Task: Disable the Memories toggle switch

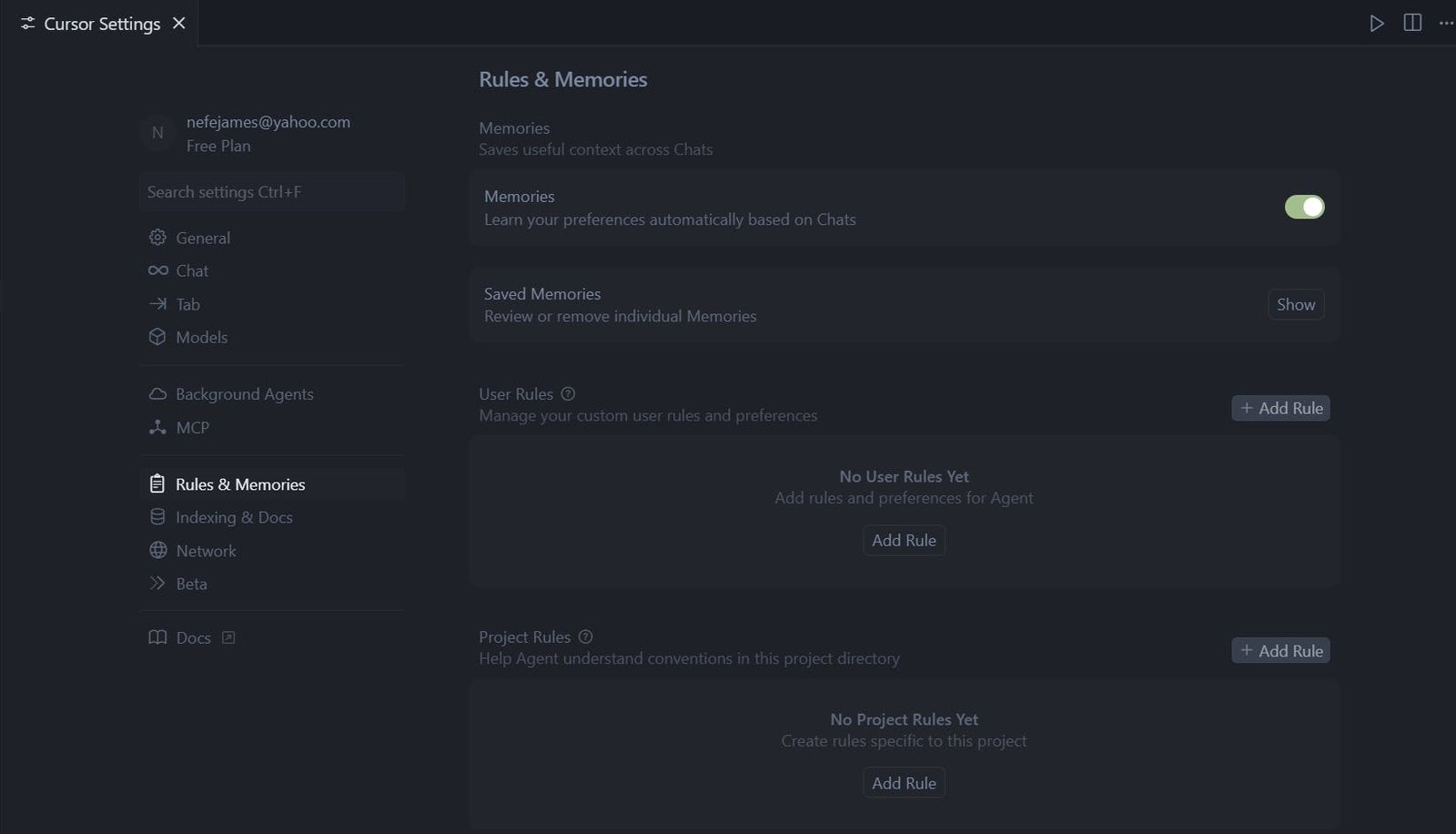Action: [1303, 208]
